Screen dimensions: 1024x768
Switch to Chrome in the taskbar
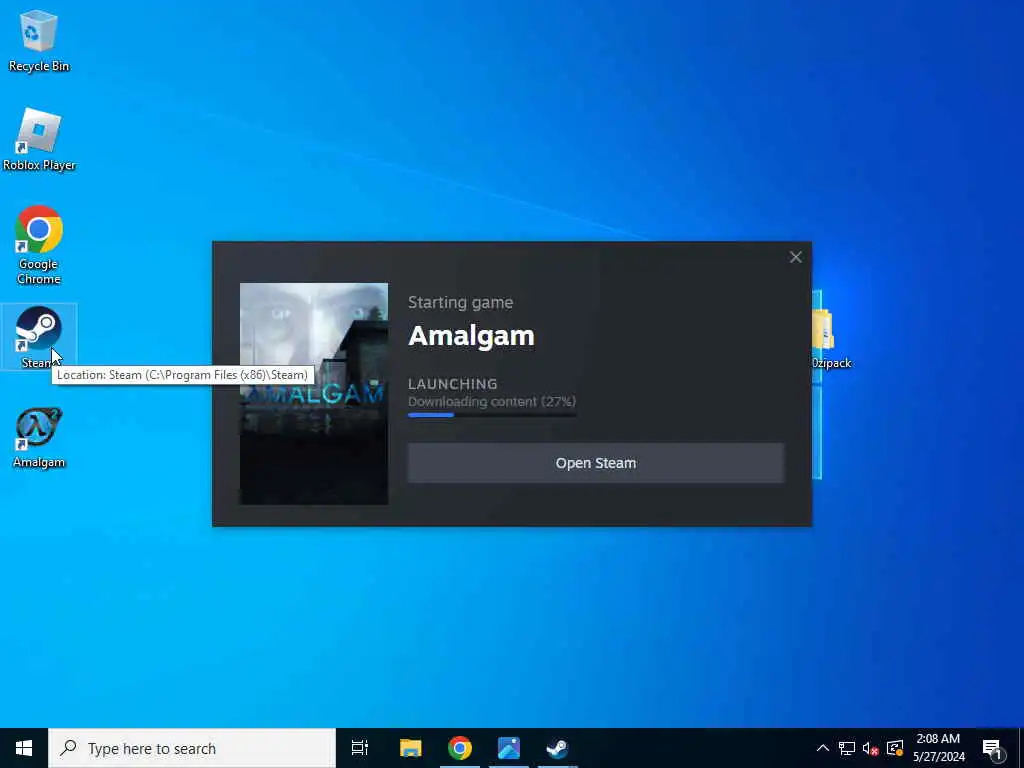click(460, 748)
